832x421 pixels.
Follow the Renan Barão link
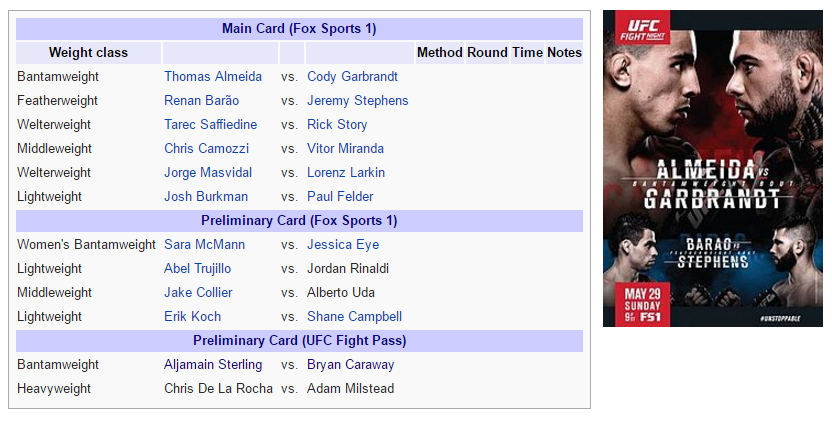point(202,100)
